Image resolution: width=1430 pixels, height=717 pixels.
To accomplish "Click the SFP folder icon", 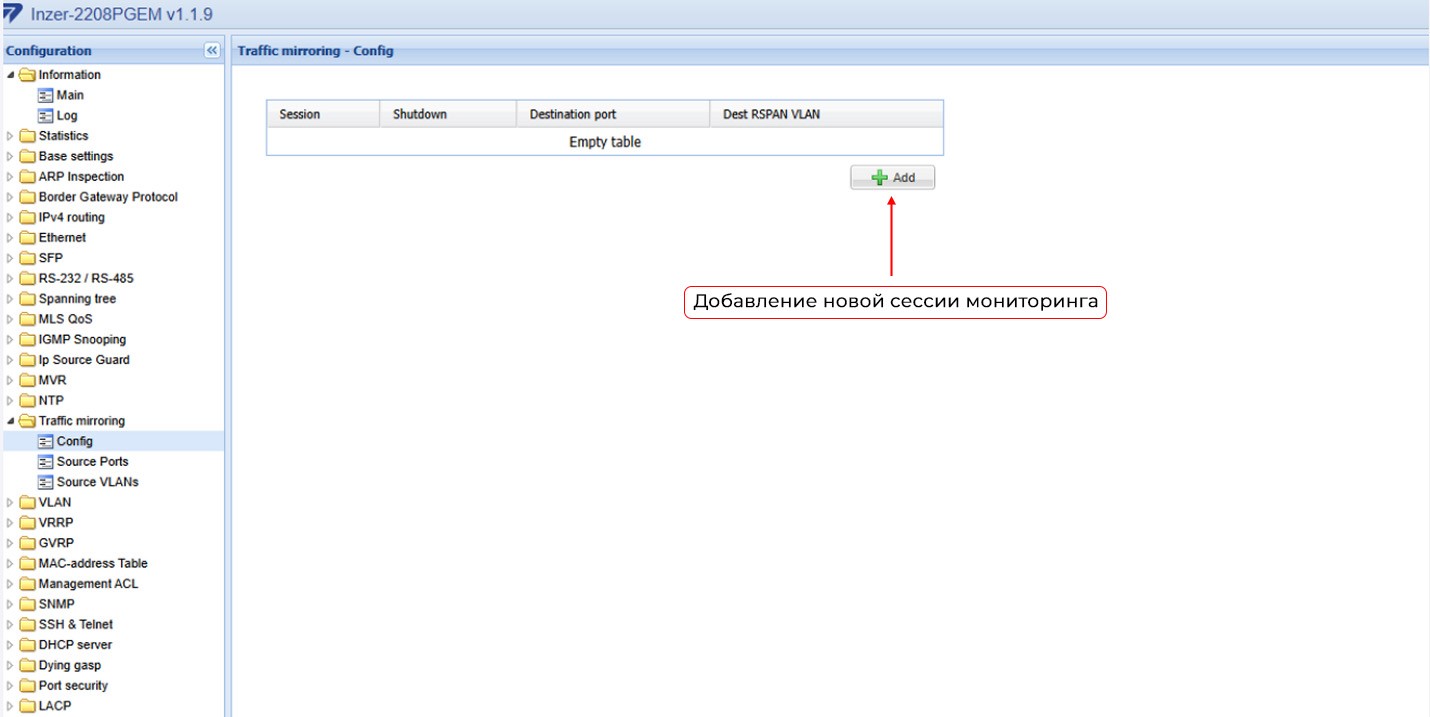I will 27,258.
